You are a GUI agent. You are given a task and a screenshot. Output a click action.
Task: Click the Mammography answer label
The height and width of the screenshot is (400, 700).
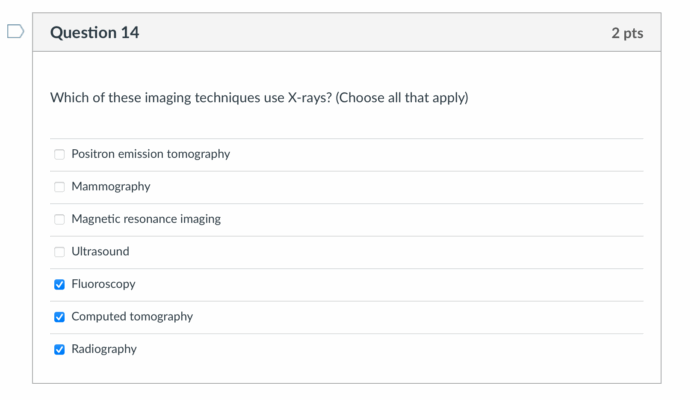click(x=110, y=187)
